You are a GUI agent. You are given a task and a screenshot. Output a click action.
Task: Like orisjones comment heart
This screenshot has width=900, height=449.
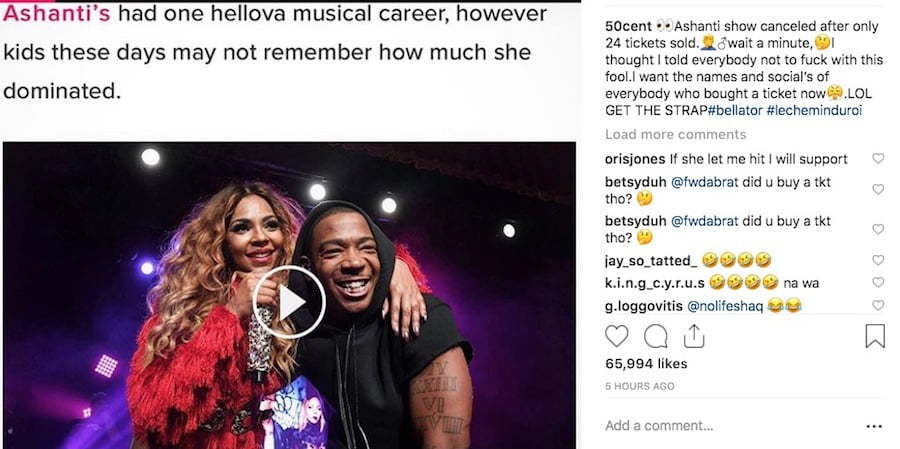(x=878, y=158)
